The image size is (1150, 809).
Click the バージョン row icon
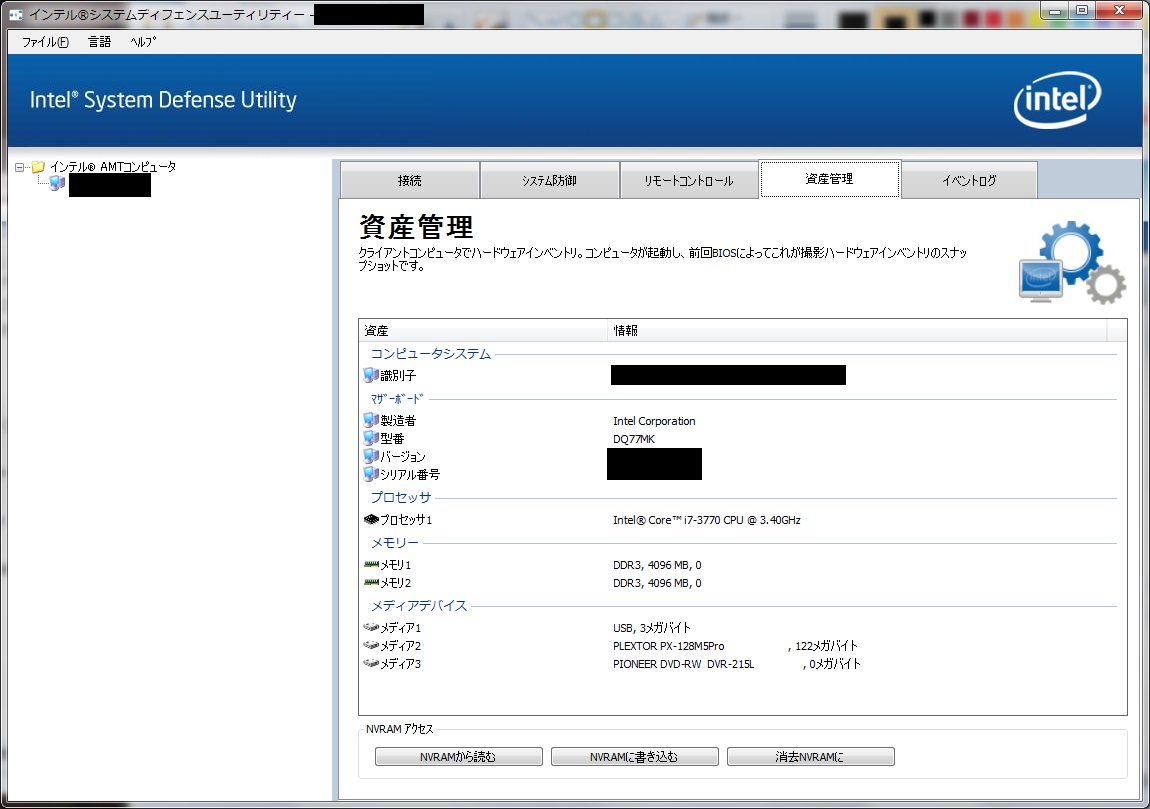(371, 456)
